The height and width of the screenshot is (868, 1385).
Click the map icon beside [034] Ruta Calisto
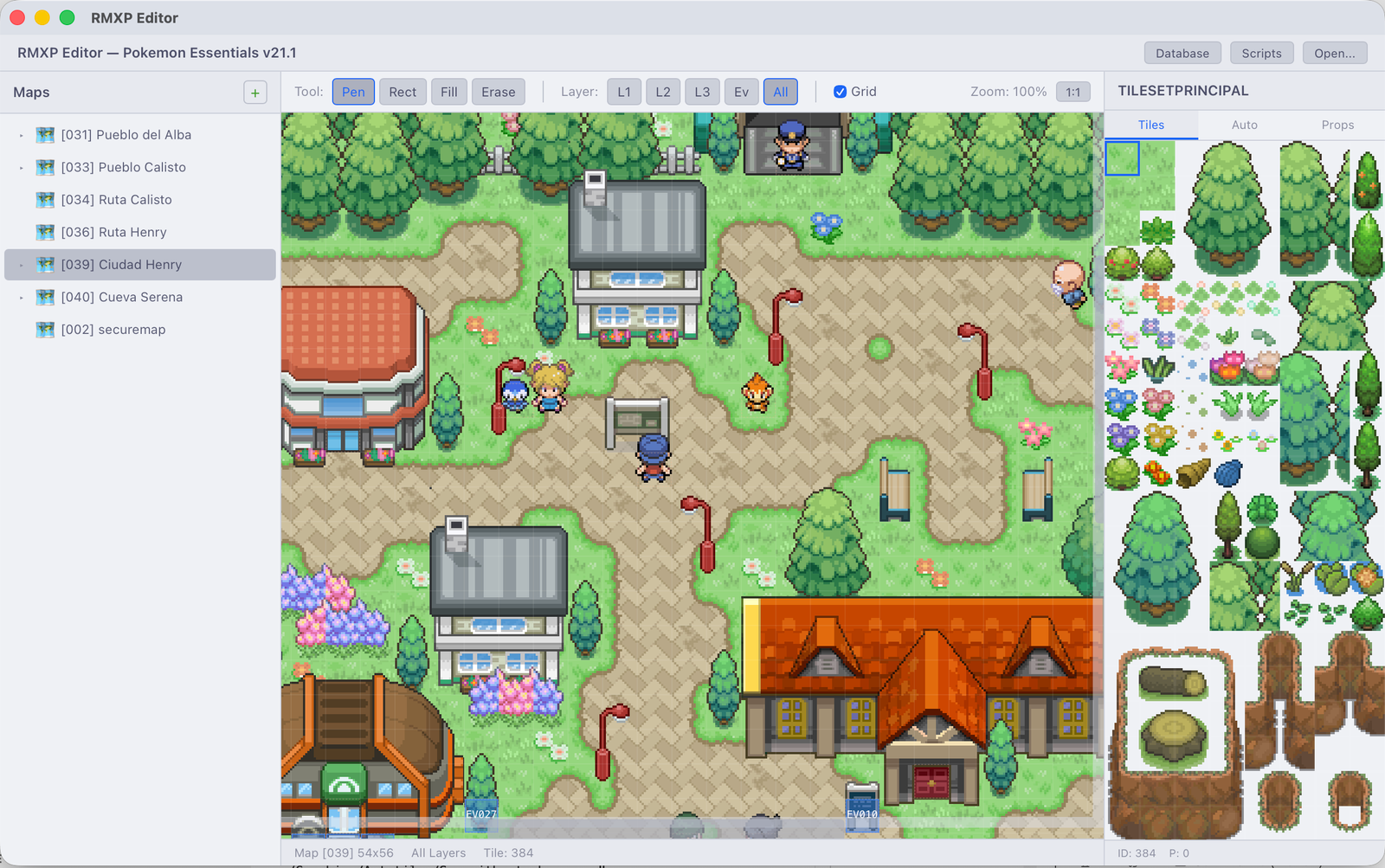[x=45, y=199]
